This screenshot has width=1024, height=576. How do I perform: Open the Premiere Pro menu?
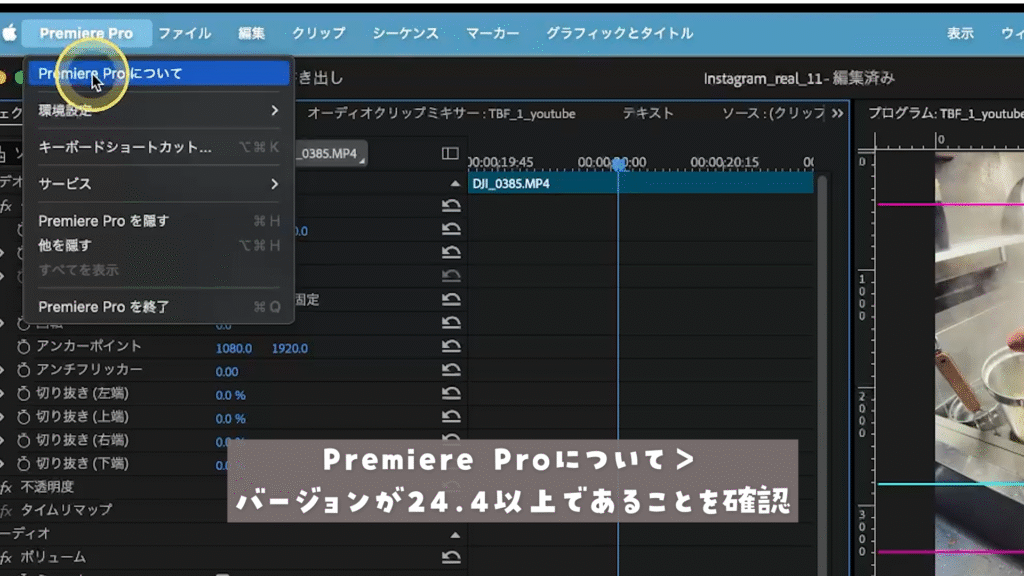click(x=86, y=33)
